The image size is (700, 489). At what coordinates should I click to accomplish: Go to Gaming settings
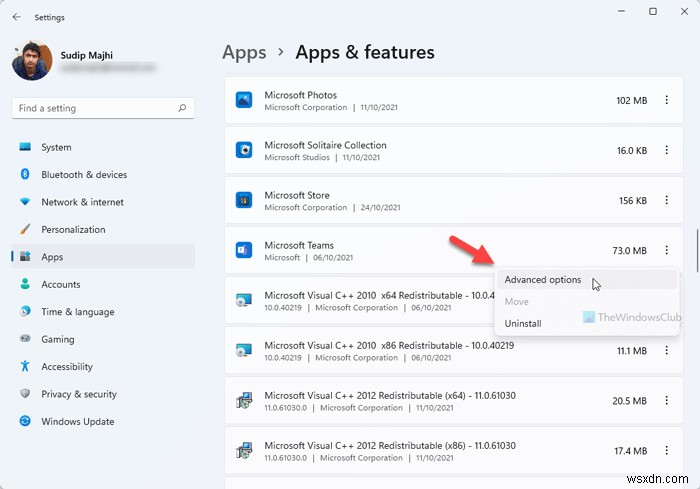(x=103, y=339)
